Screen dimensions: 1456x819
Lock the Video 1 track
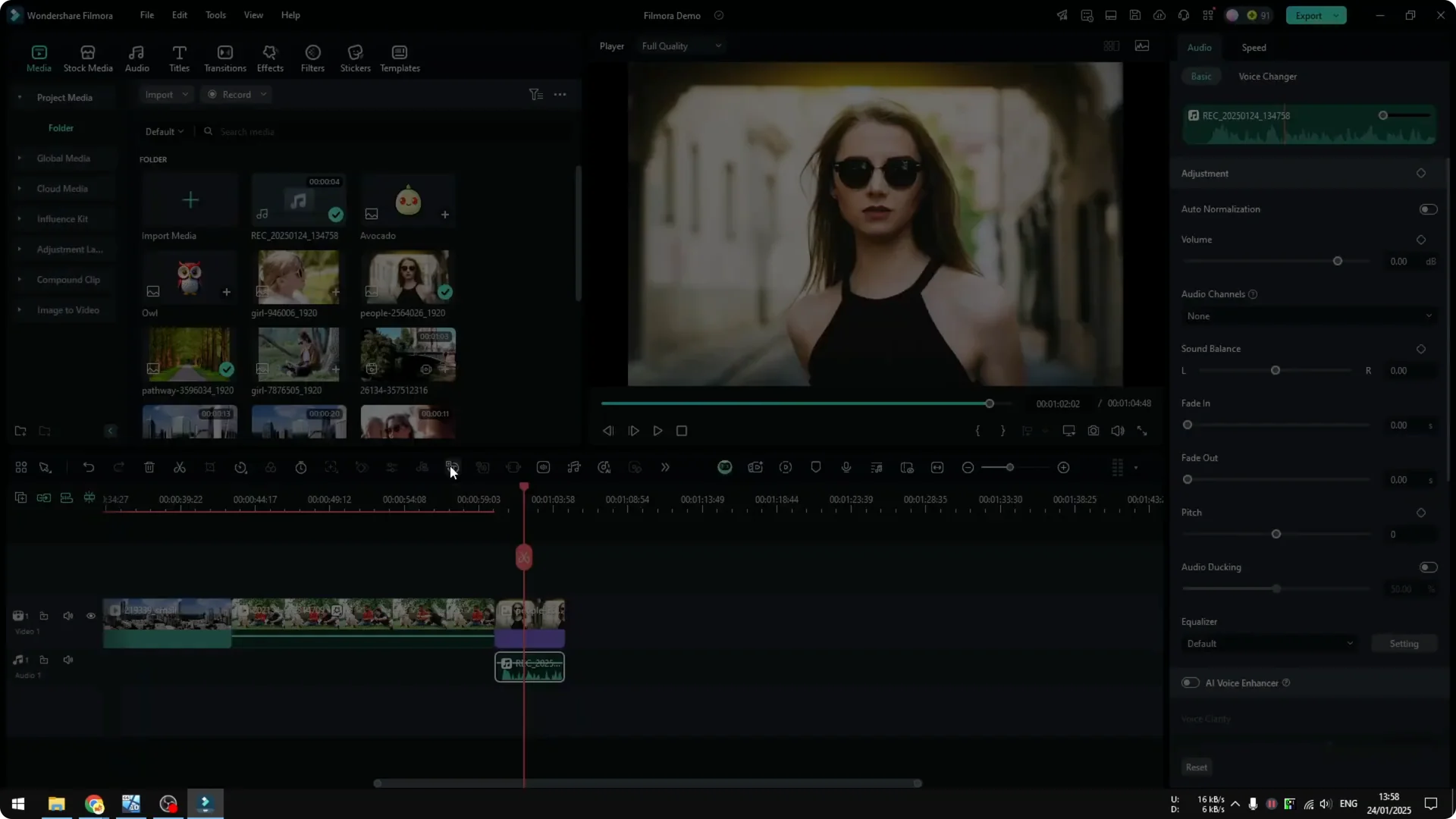(44, 616)
